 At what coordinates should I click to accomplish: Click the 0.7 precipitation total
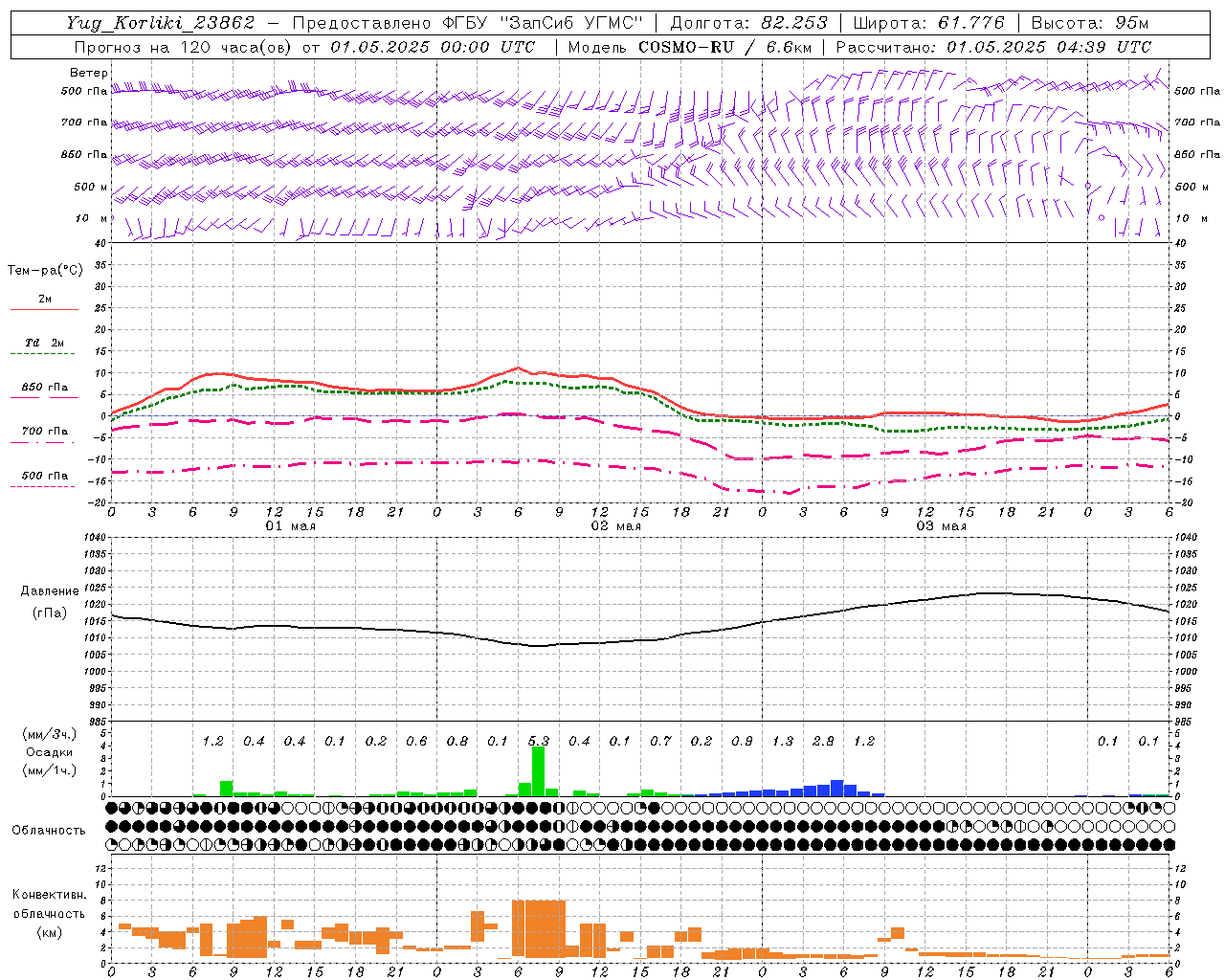tap(660, 741)
